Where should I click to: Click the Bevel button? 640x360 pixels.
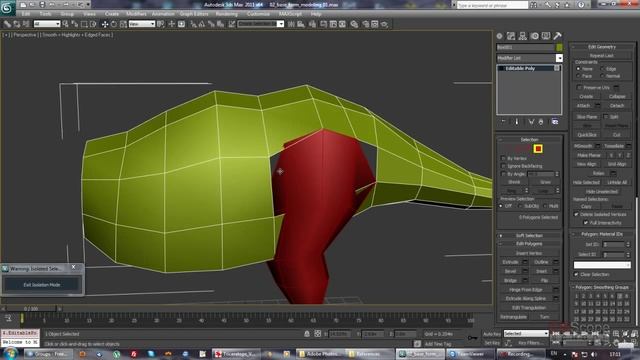511,271
